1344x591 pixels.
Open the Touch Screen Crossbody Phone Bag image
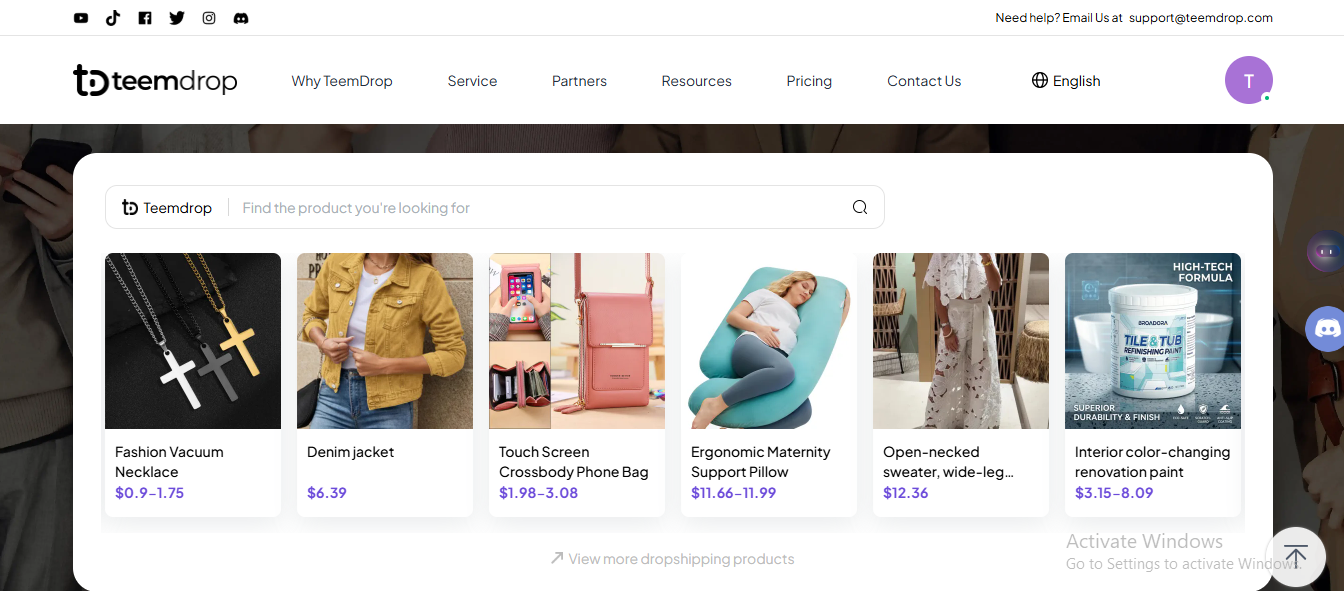click(x=577, y=341)
